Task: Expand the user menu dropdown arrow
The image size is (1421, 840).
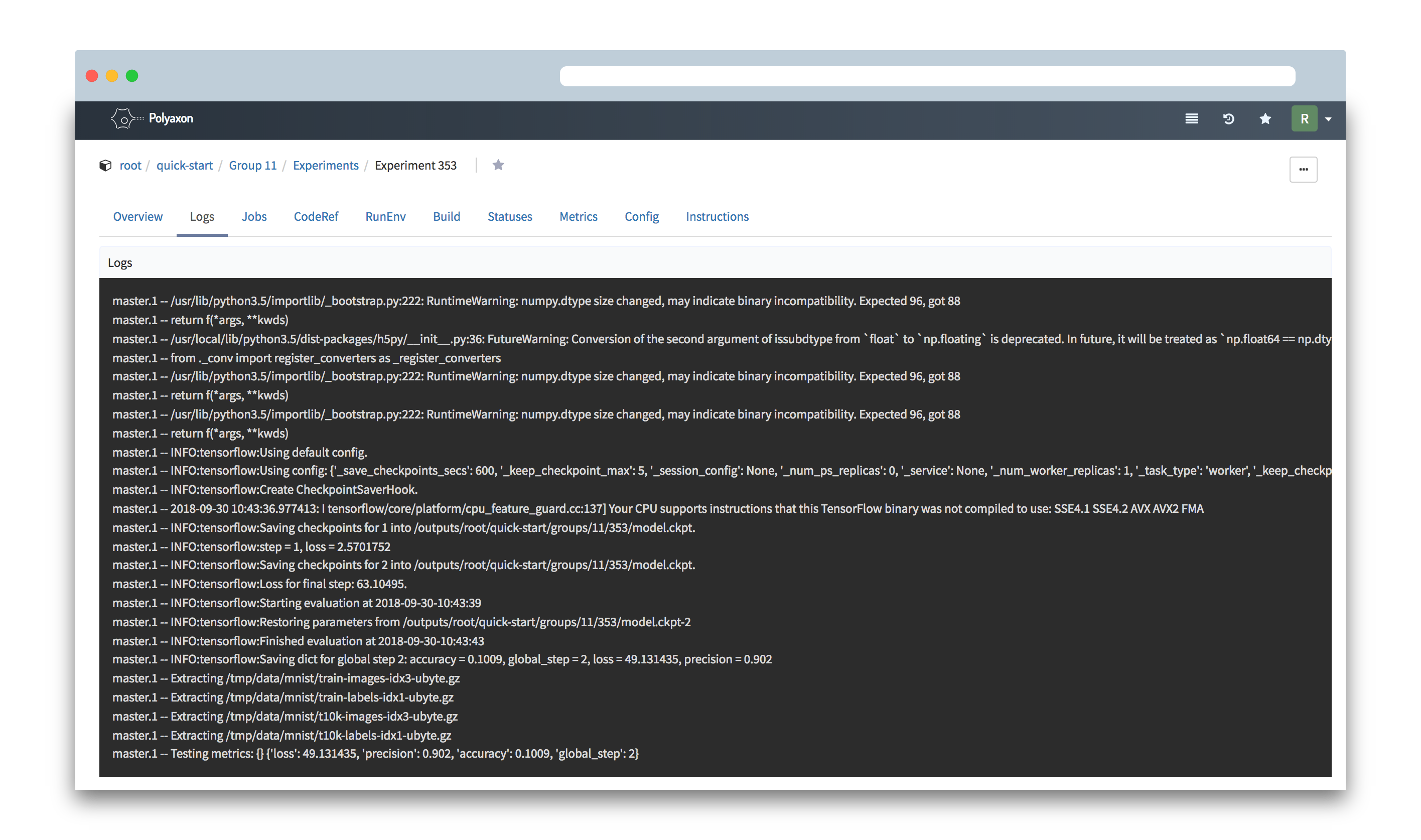Action: coord(1328,119)
